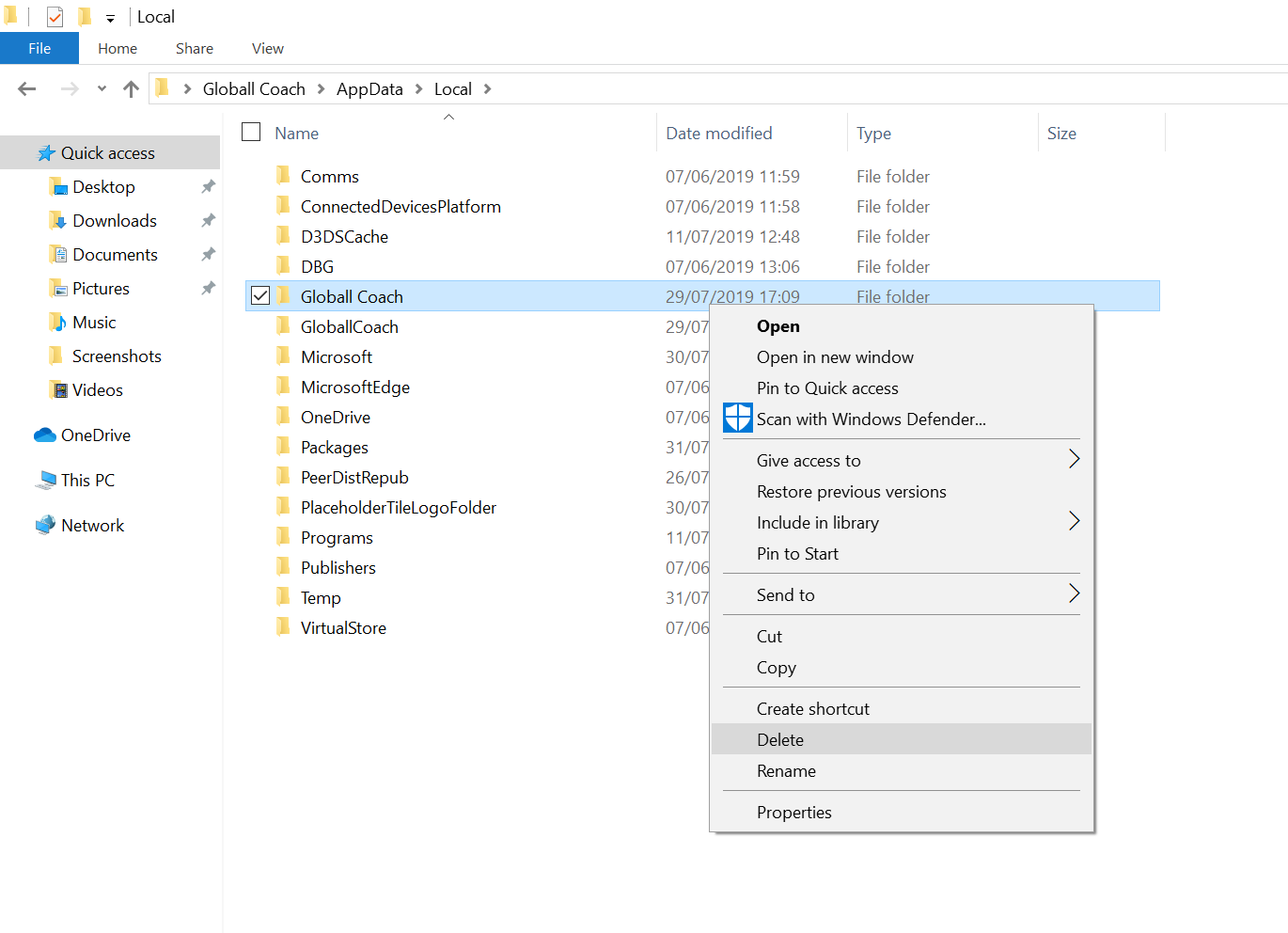Click the pin icon next to Documents
1288x933 pixels.
(x=208, y=254)
